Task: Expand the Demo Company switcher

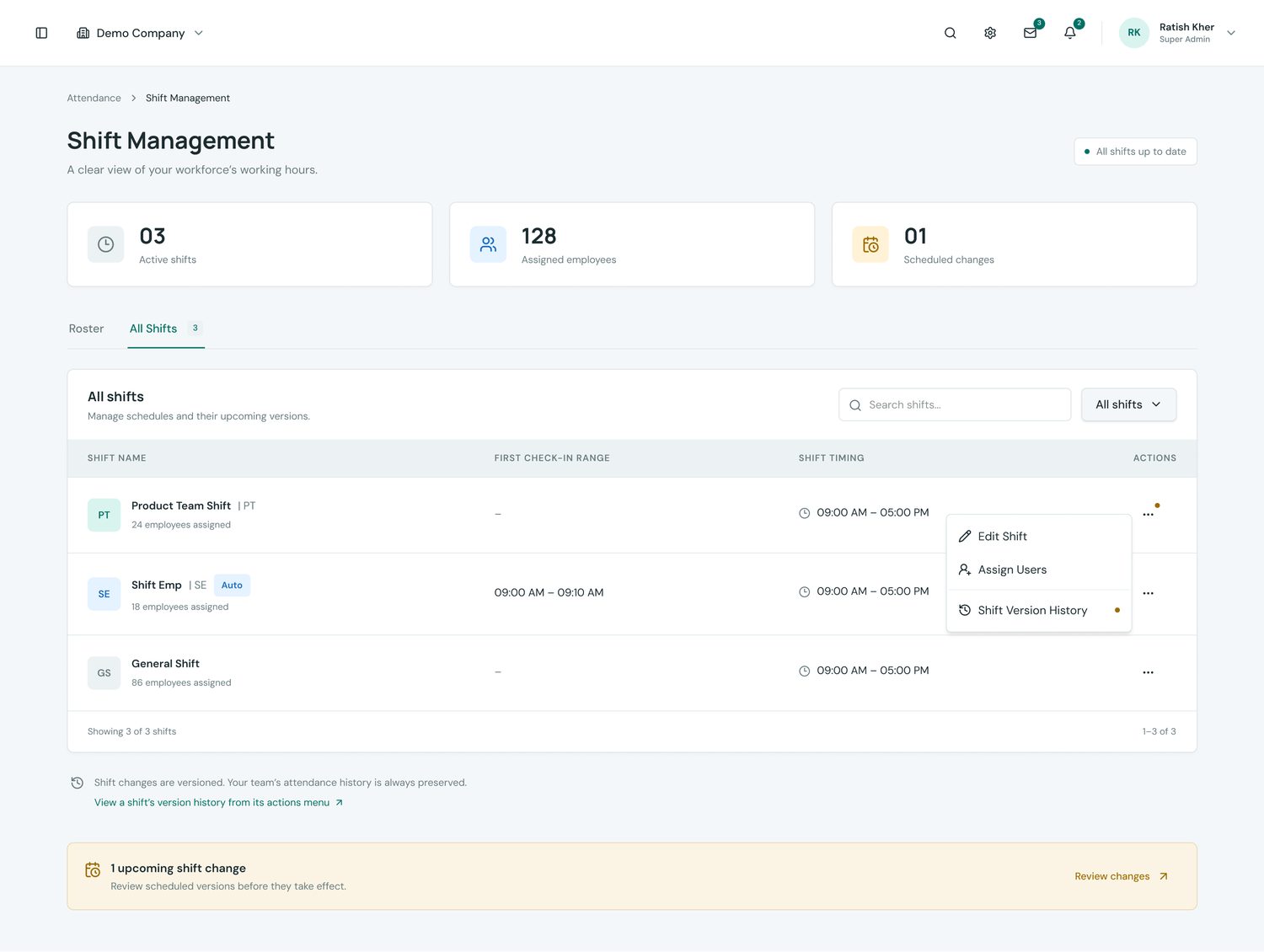Action: 140,33
